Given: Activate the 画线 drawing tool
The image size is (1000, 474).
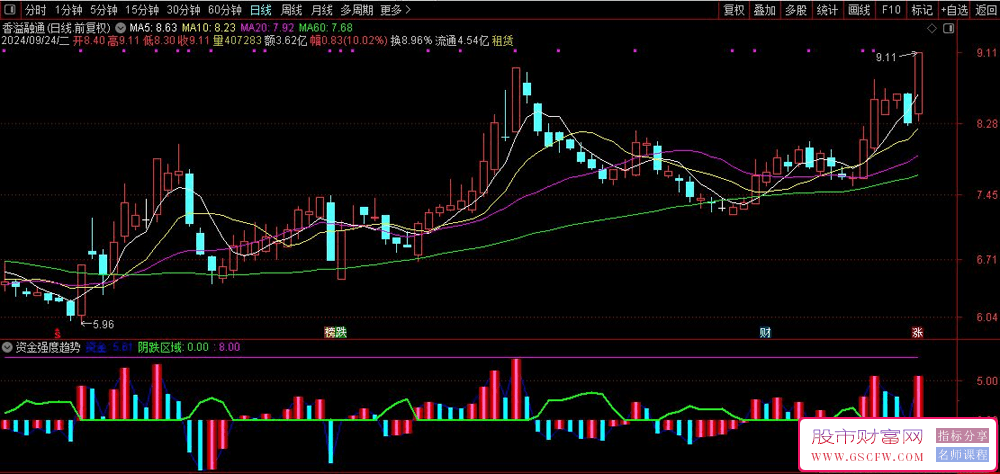Looking at the screenshot, I should click(x=859, y=10).
